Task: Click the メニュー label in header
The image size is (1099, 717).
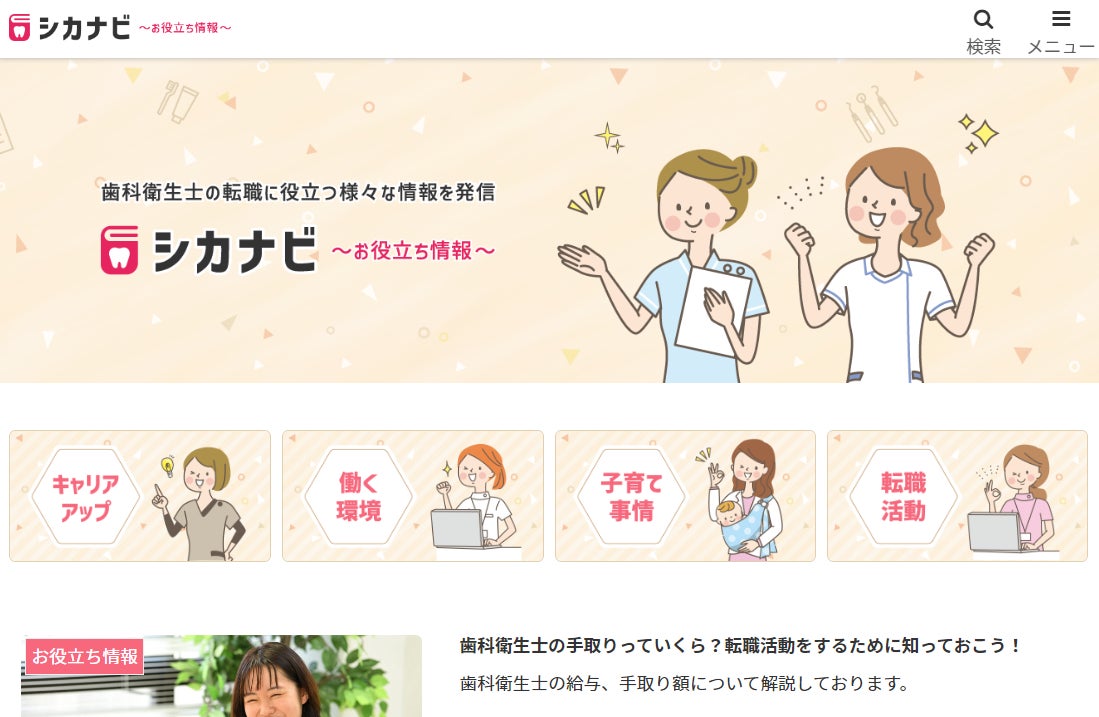Action: coord(1060,47)
